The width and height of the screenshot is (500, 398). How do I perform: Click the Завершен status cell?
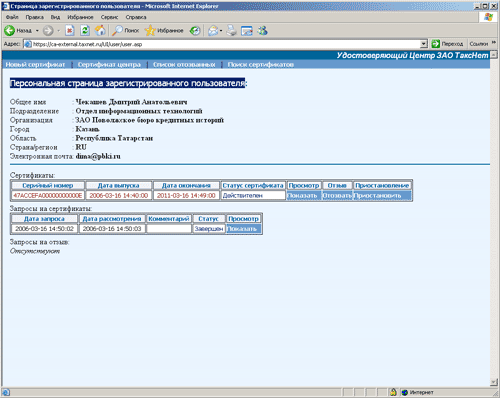click(209, 229)
